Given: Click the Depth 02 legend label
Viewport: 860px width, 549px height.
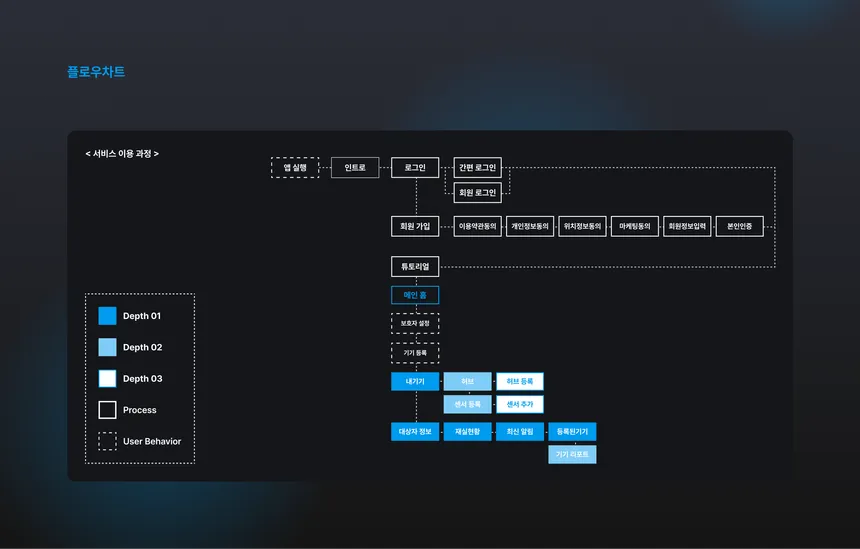Looking at the screenshot, I should click(143, 347).
